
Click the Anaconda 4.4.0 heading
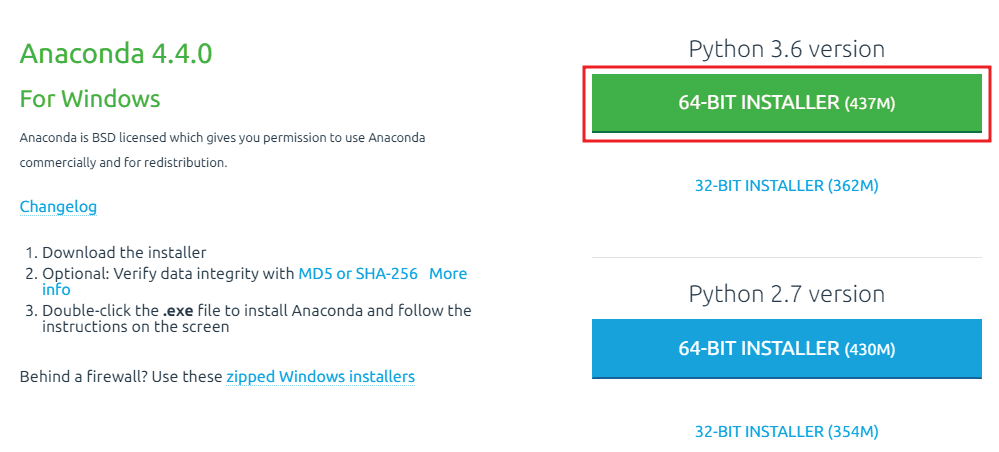(x=116, y=54)
